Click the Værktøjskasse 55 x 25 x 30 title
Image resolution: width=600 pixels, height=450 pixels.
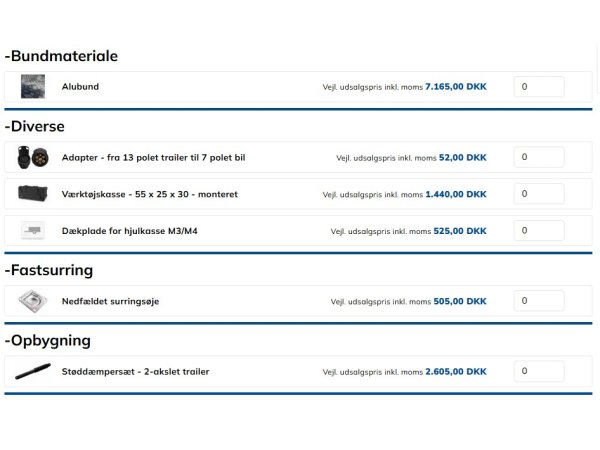click(x=149, y=194)
